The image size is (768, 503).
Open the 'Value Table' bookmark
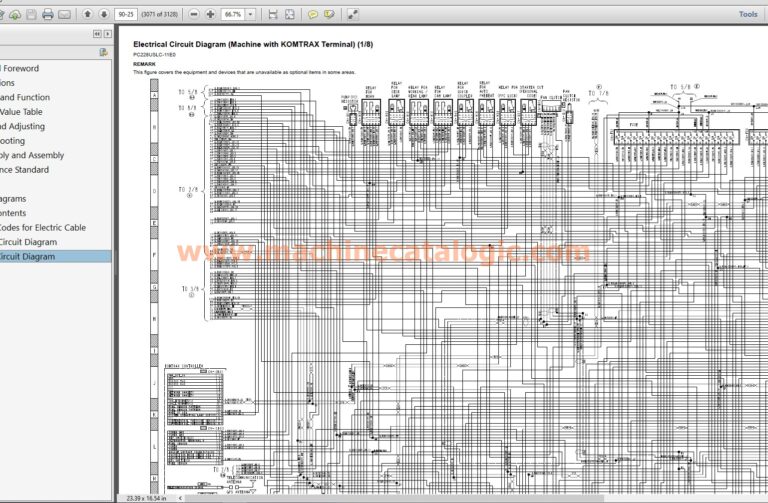(21, 112)
